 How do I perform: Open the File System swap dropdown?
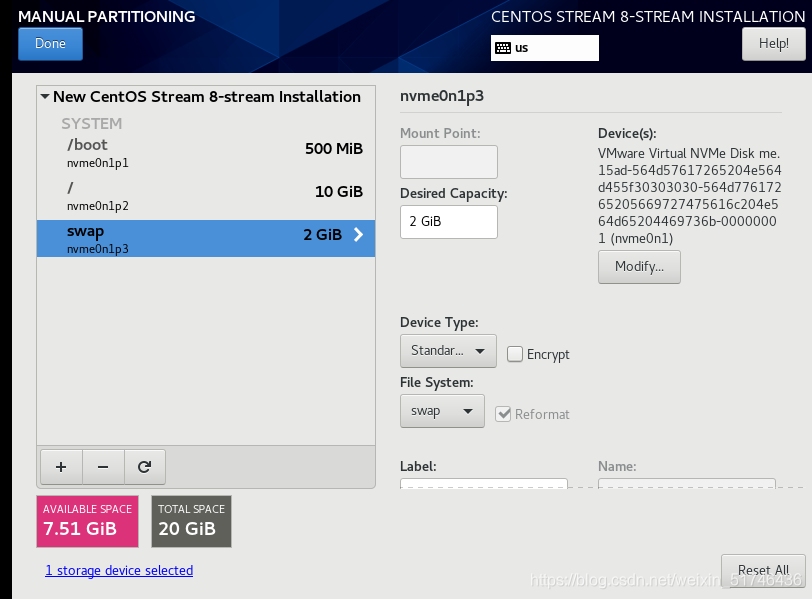pyautogui.click(x=442, y=411)
